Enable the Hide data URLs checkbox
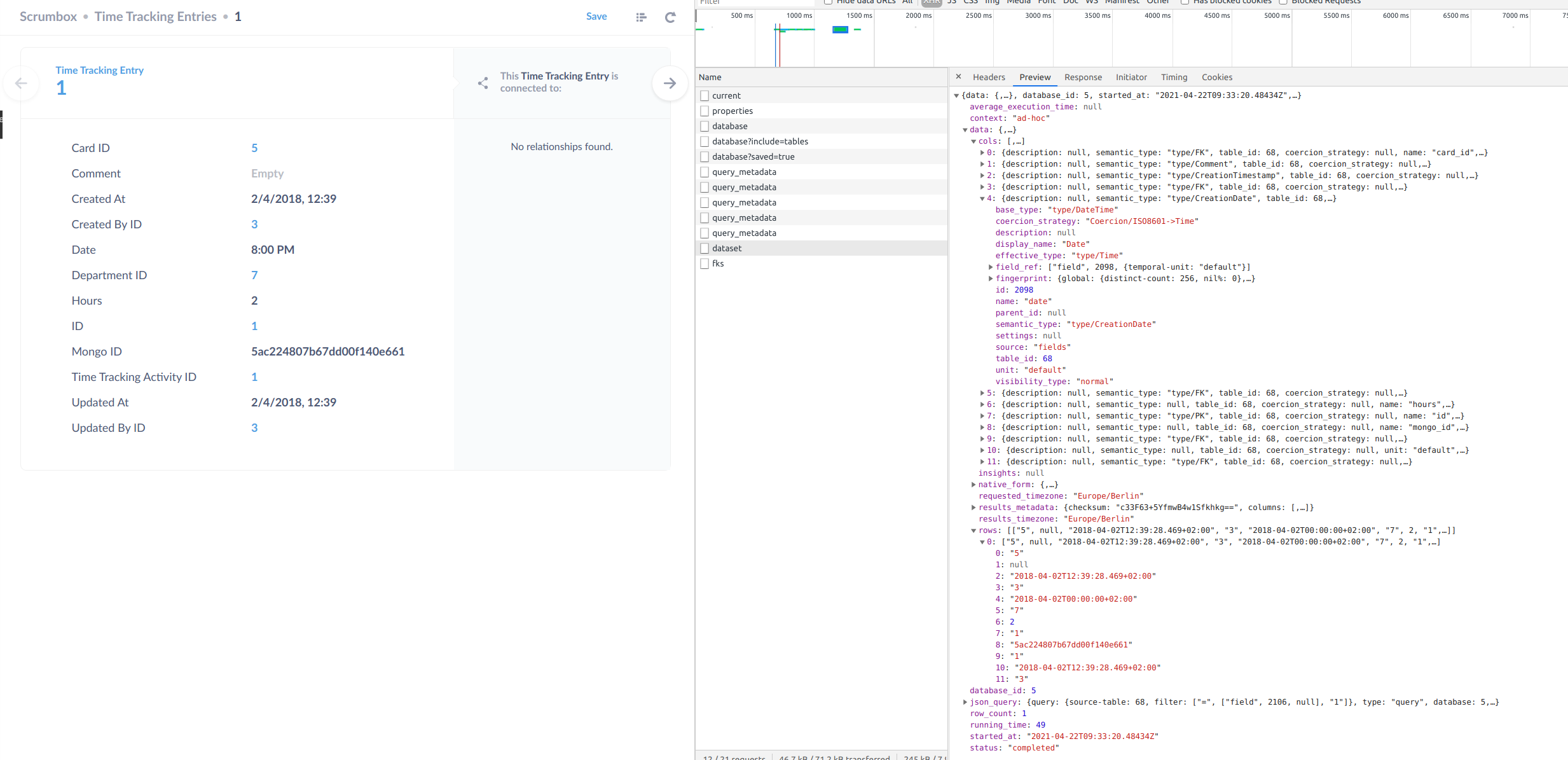Image resolution: width=1568 pixels, height=760 pixels. pyautogui.click(x=827, y=2)
